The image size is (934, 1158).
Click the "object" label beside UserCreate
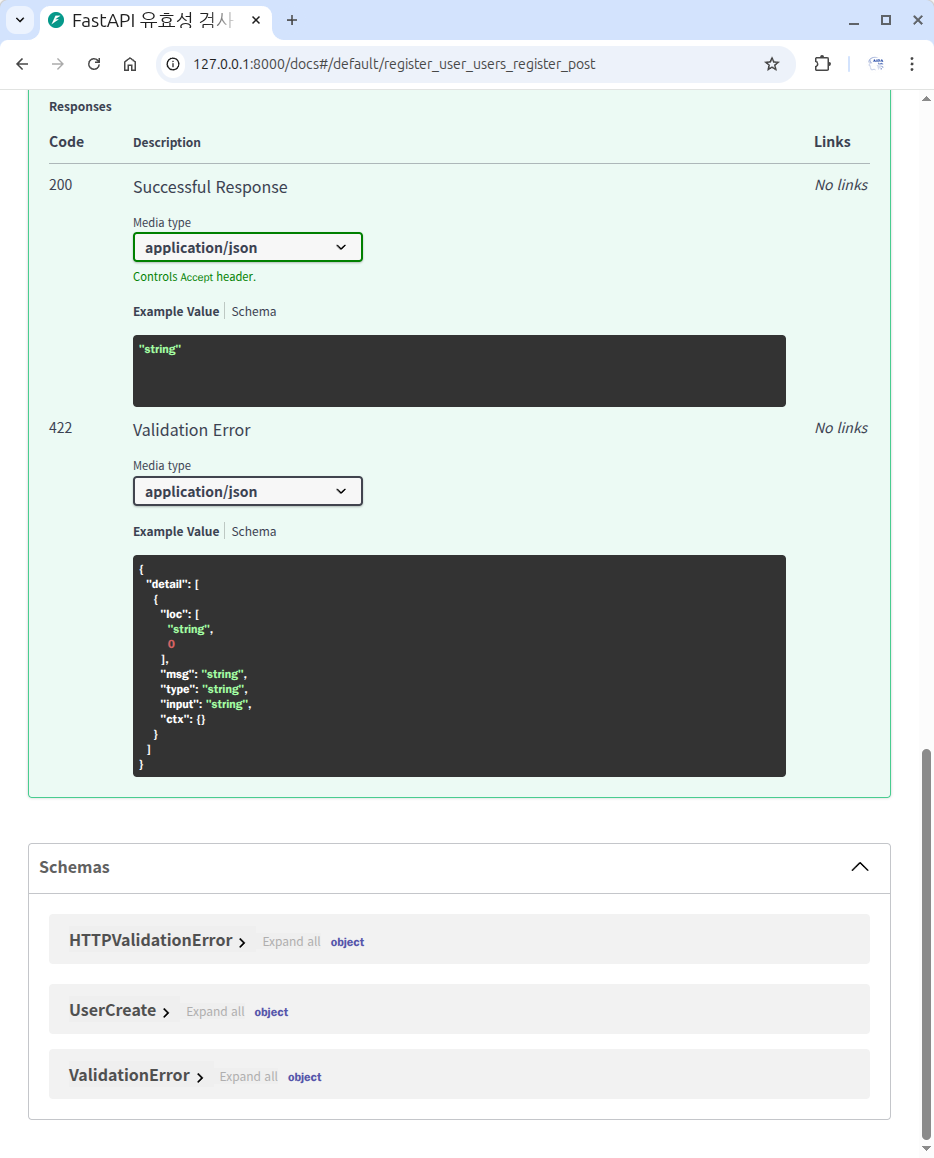[271, 1013]
